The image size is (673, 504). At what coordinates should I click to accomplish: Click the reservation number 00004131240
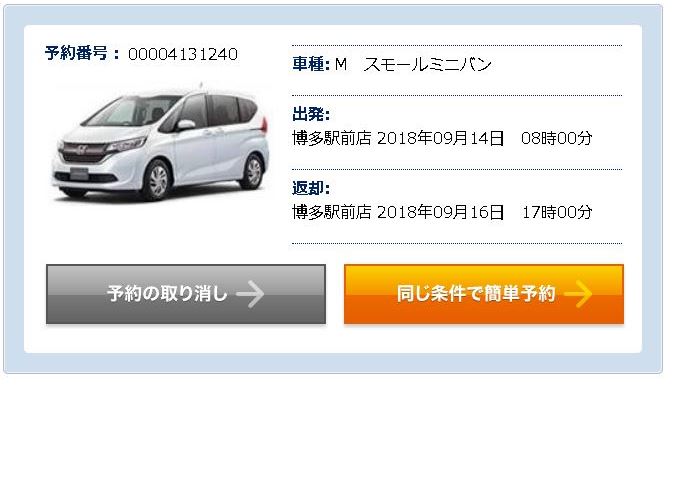pos(183,54)
